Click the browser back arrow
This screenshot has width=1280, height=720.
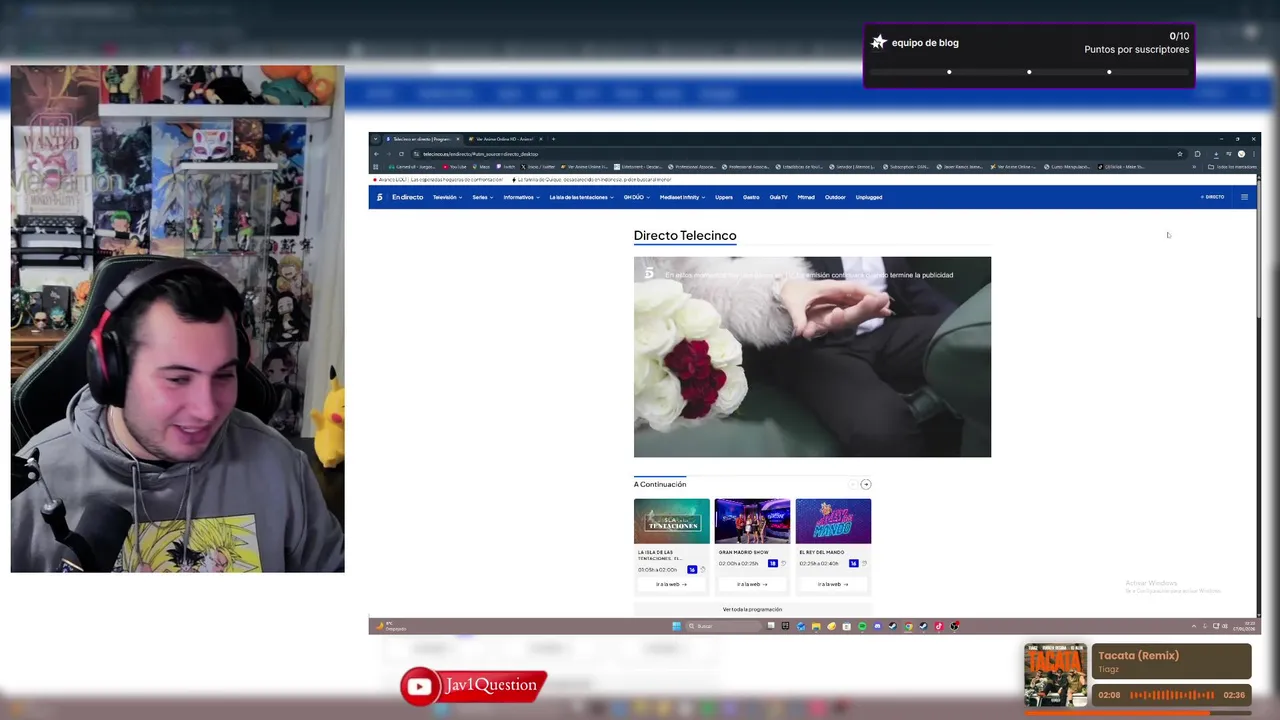click(376, 154)
